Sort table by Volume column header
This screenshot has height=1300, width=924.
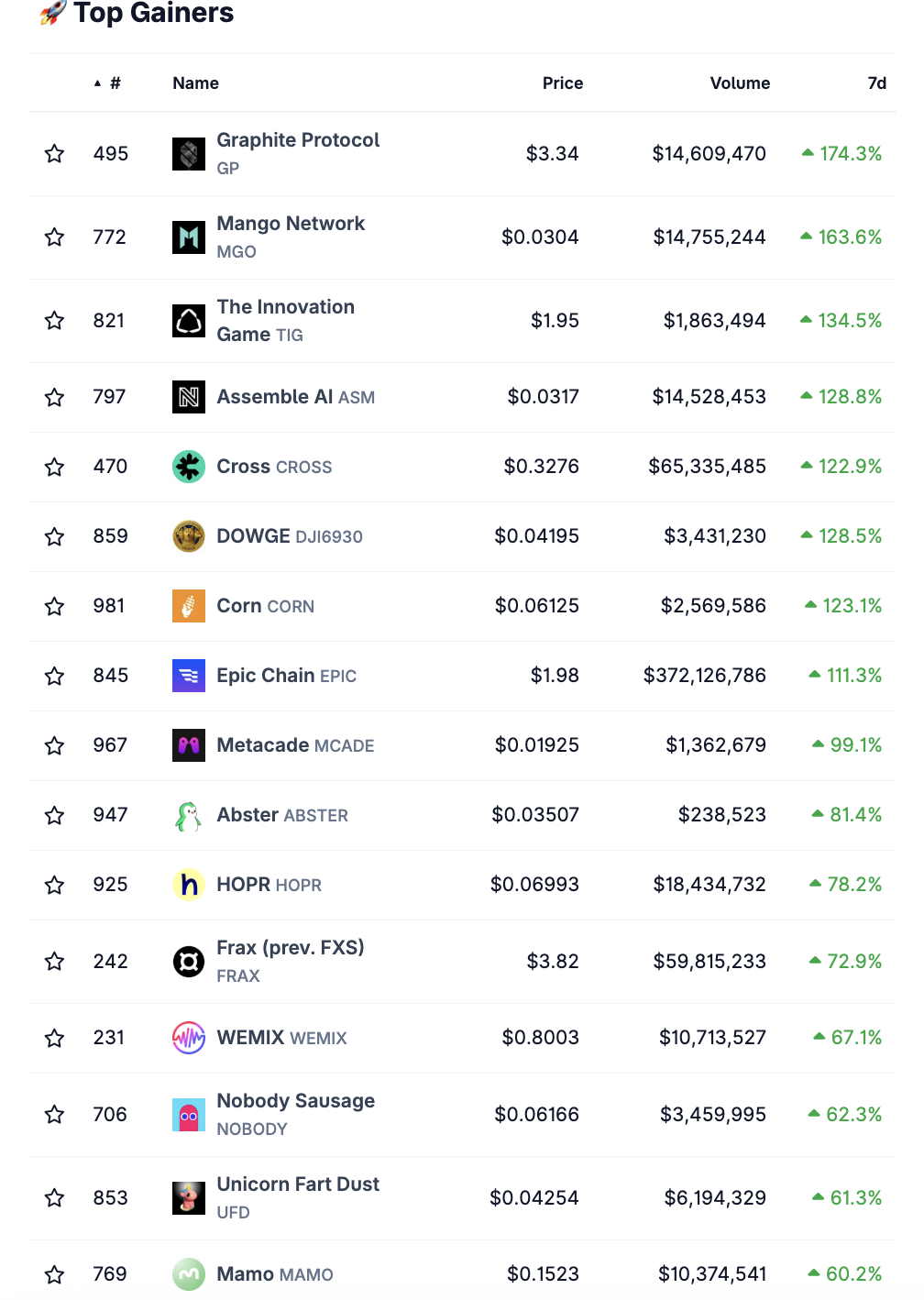[x=739, y=83]
